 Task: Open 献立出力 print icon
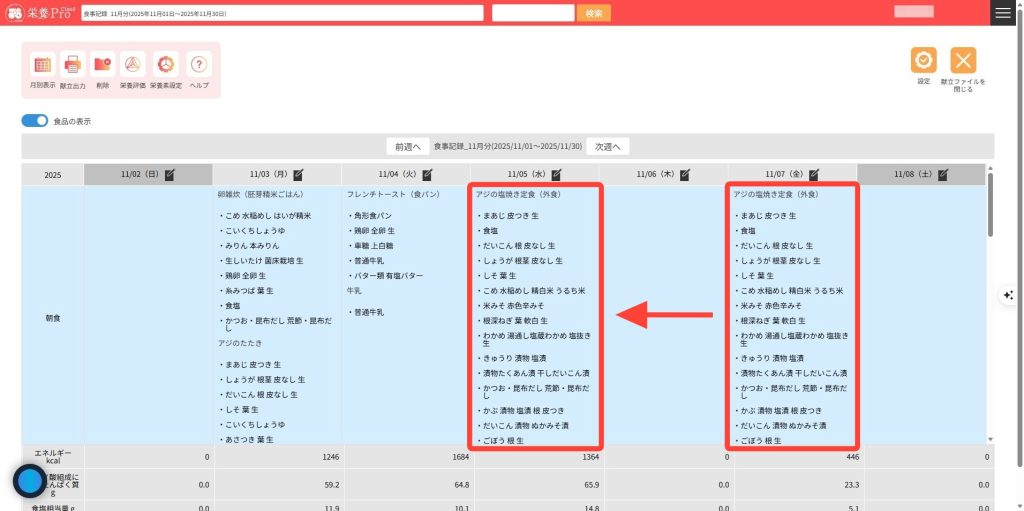[73, 65]
